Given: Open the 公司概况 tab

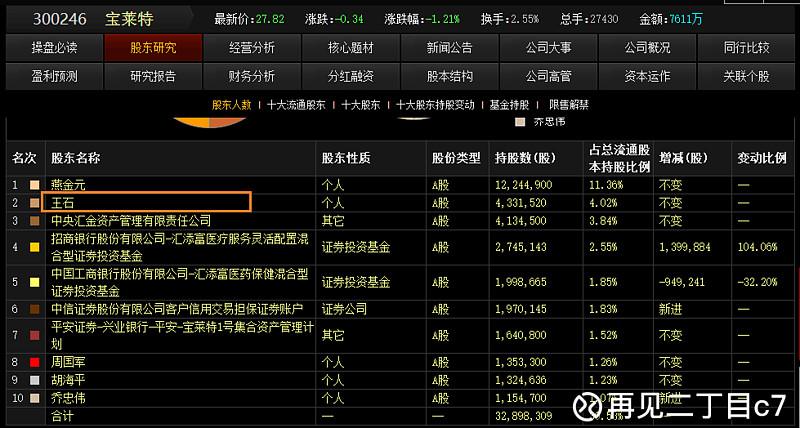Looking at the screenshot, I should pos(647,48).
